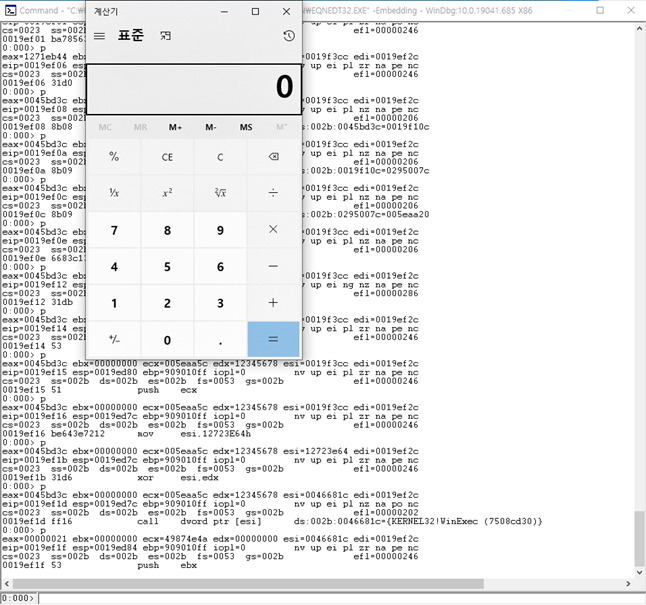Click the backspace key in calculator

[x=273, y=157]
